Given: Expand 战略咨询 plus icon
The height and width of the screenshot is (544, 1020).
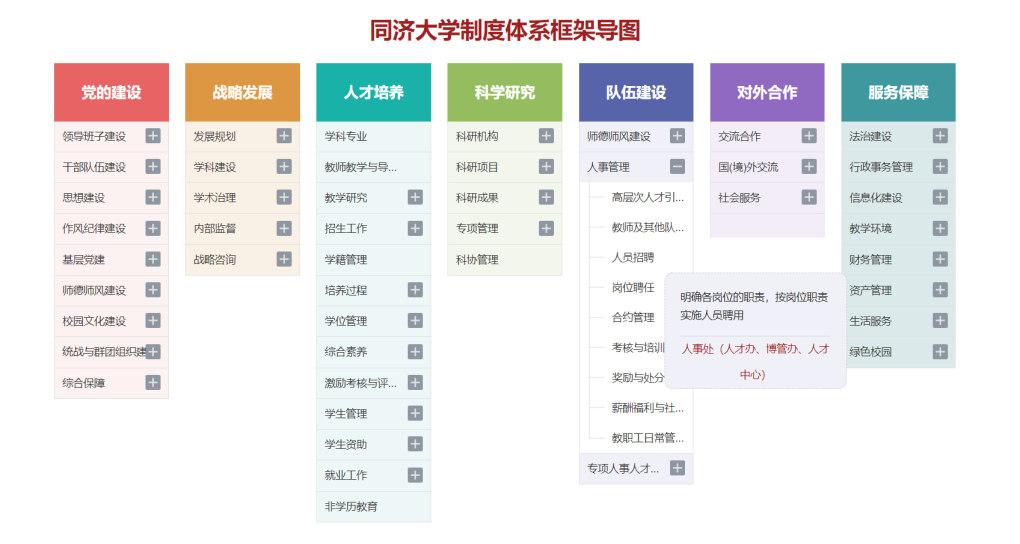Looking at the screenshot, I should [x=284, y=259].
